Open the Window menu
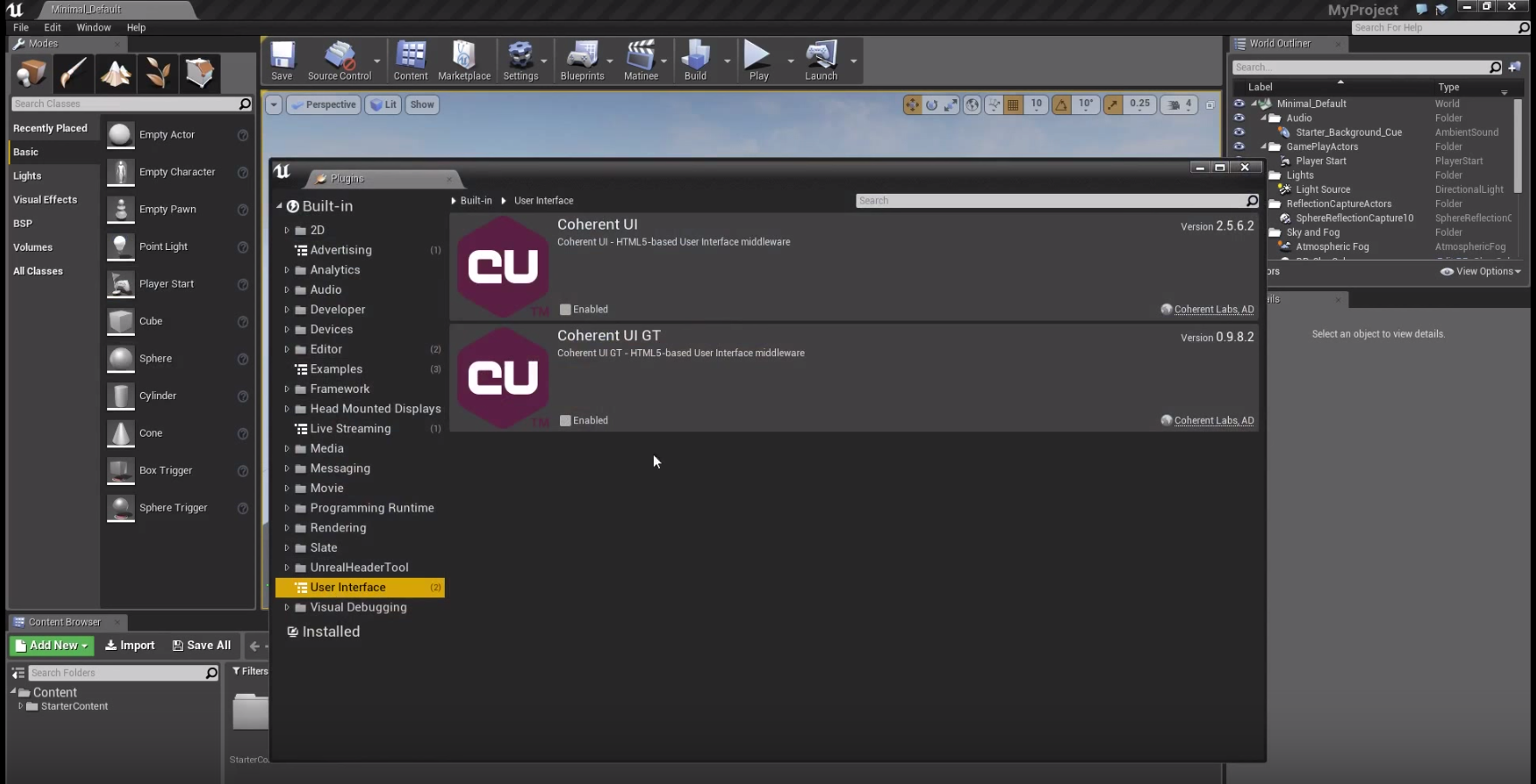Viewport: 1536px width, 784px height. (x=94, y=28)
